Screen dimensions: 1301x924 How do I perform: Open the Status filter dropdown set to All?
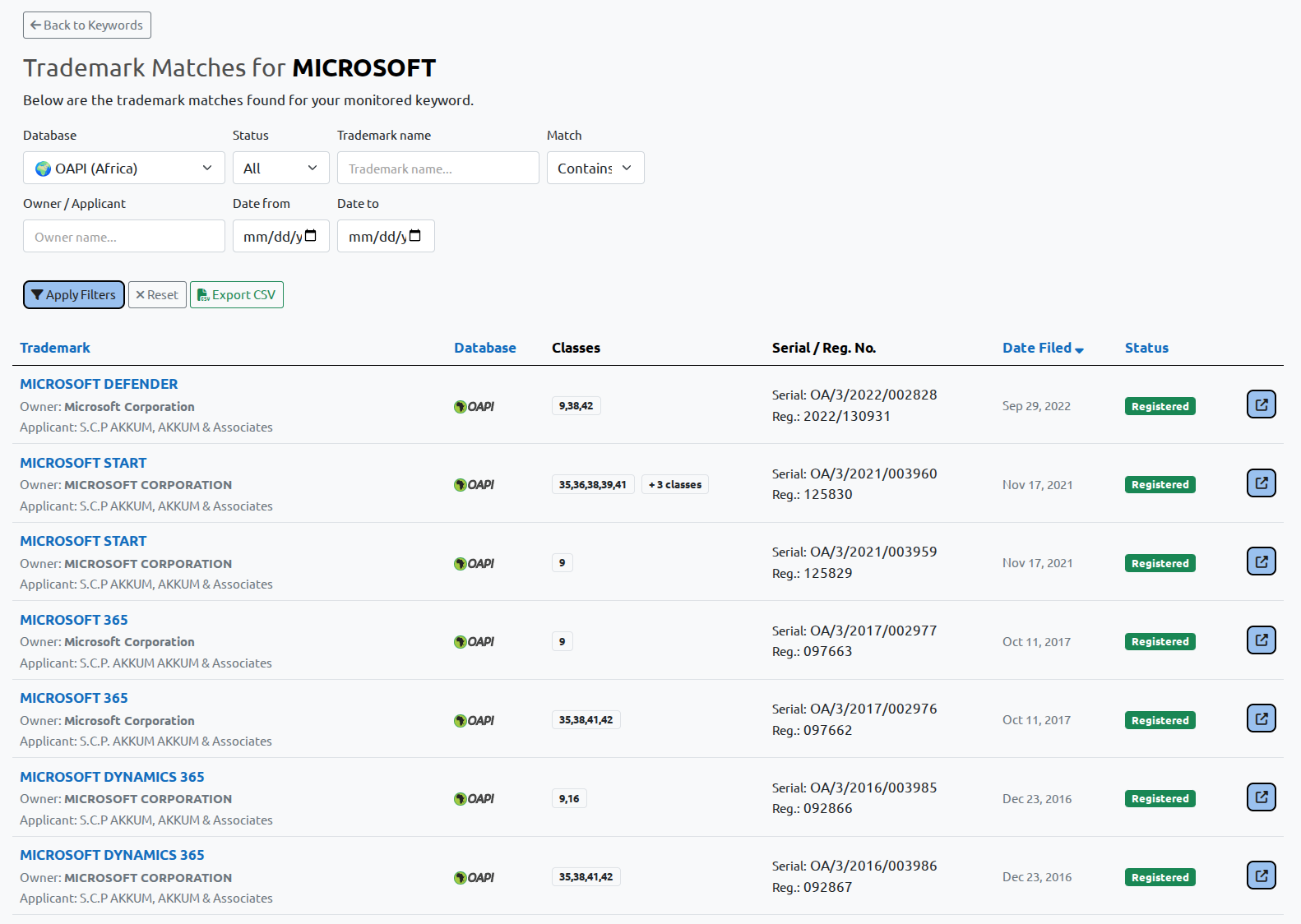pos(280,168)
